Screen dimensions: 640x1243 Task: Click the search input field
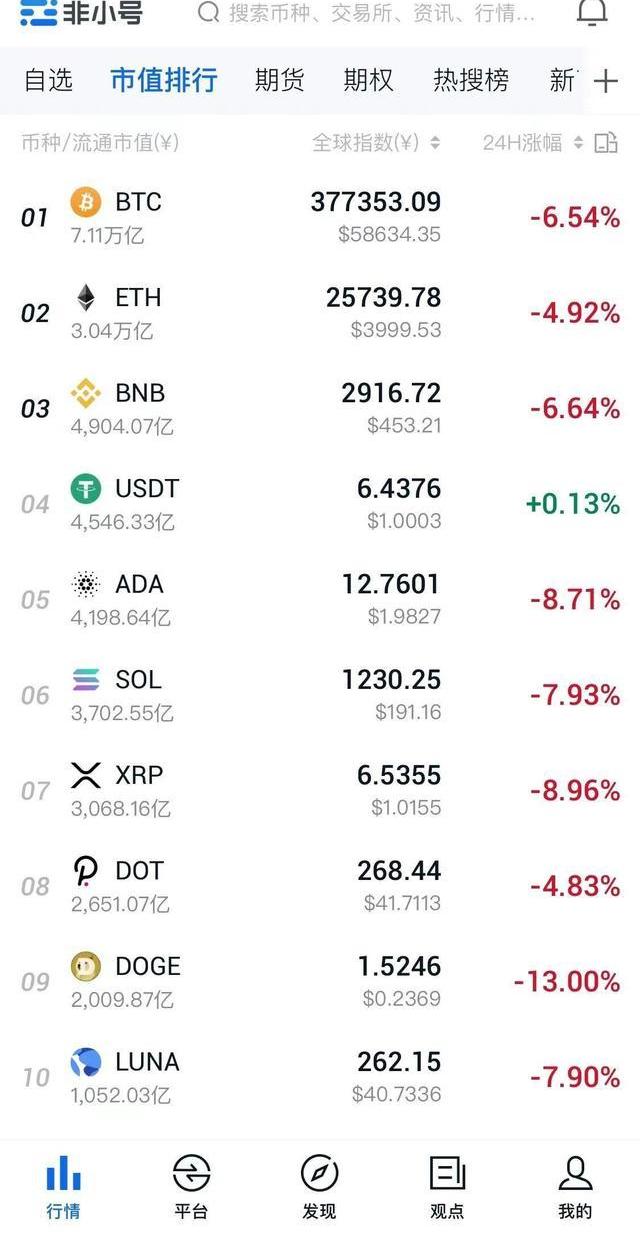(x=380, y=13)
